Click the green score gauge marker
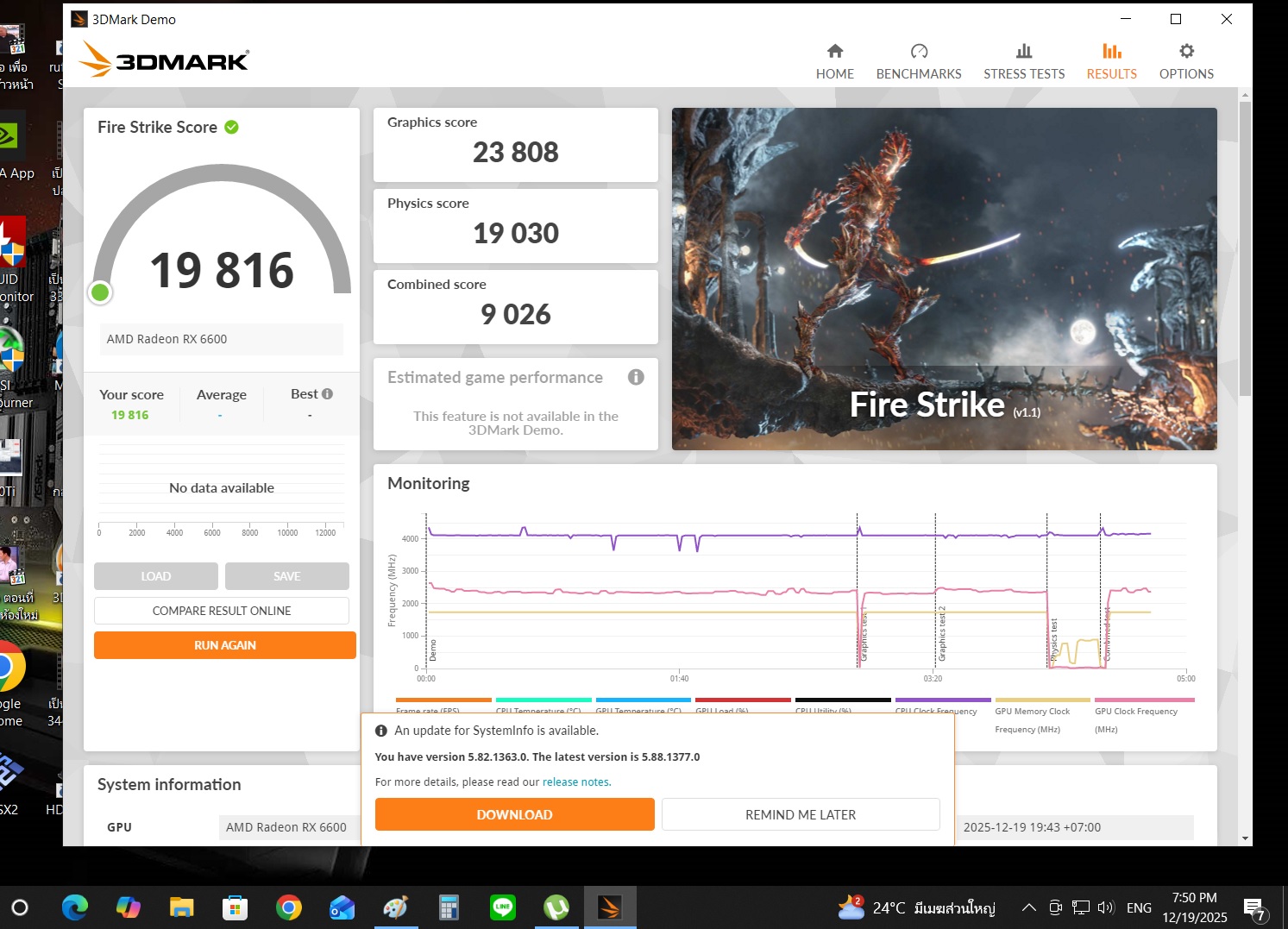The height and width of the screenshot is (929, 1288). 101,292
